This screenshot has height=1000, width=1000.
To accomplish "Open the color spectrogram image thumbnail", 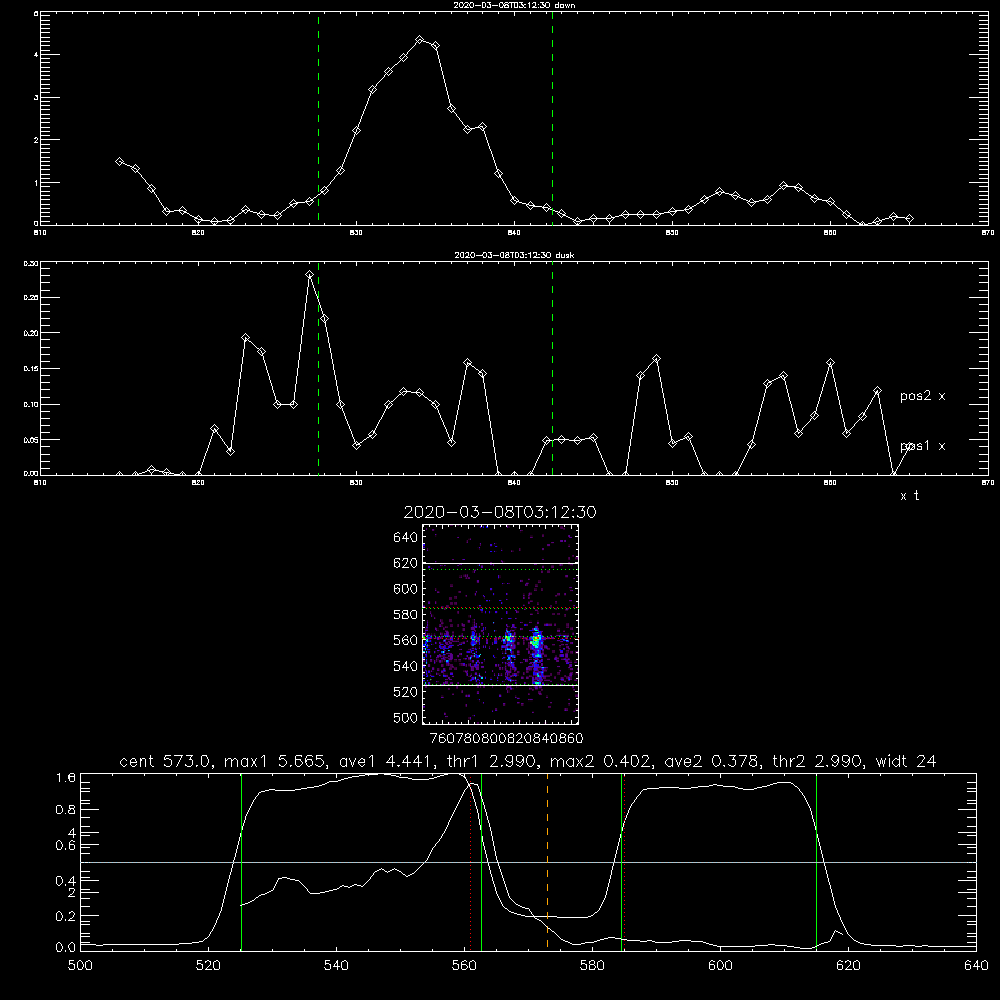I will (x=500, y=624).
